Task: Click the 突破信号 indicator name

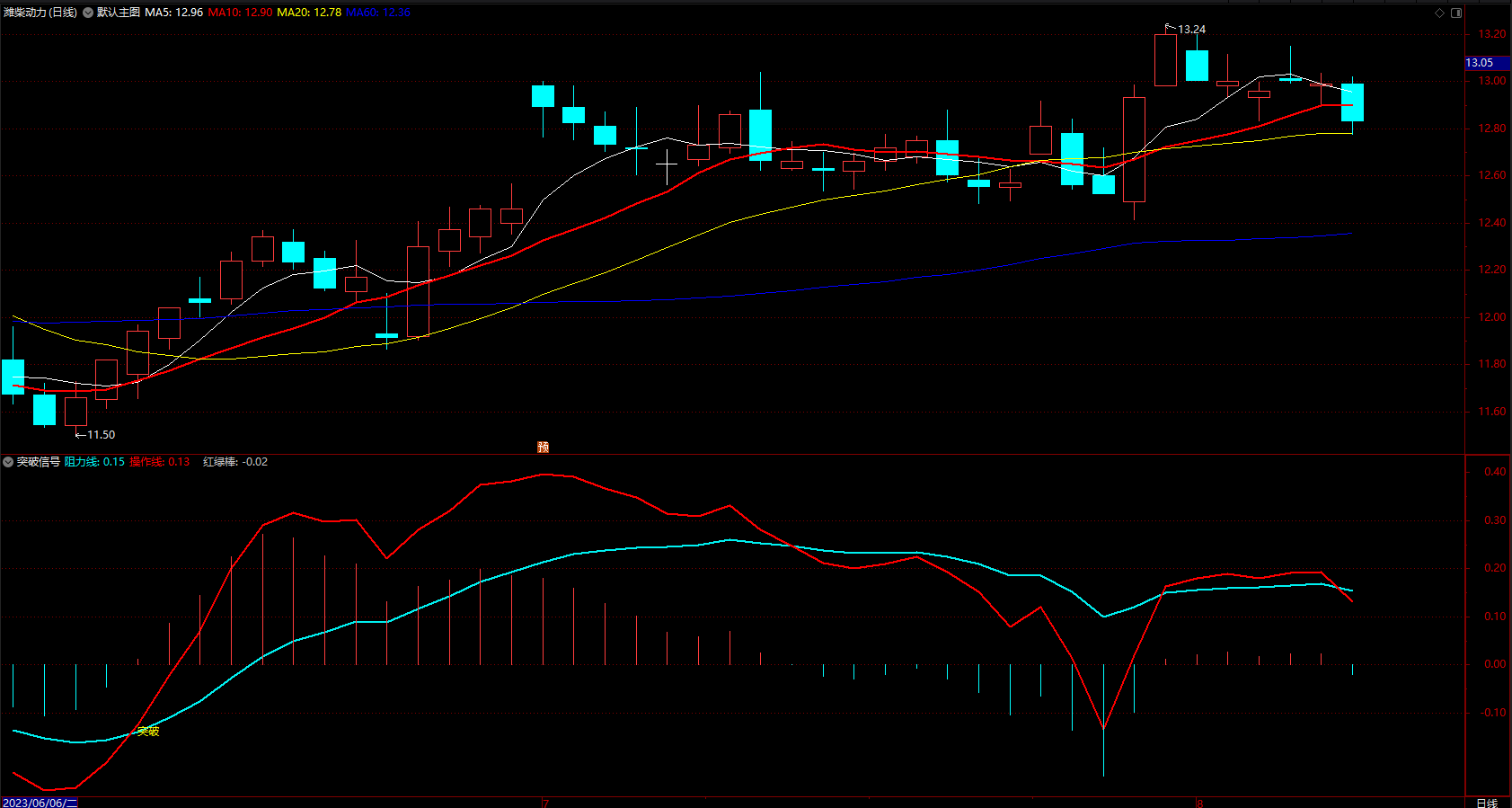Action: pyautogui.click(x=39, y=462)
